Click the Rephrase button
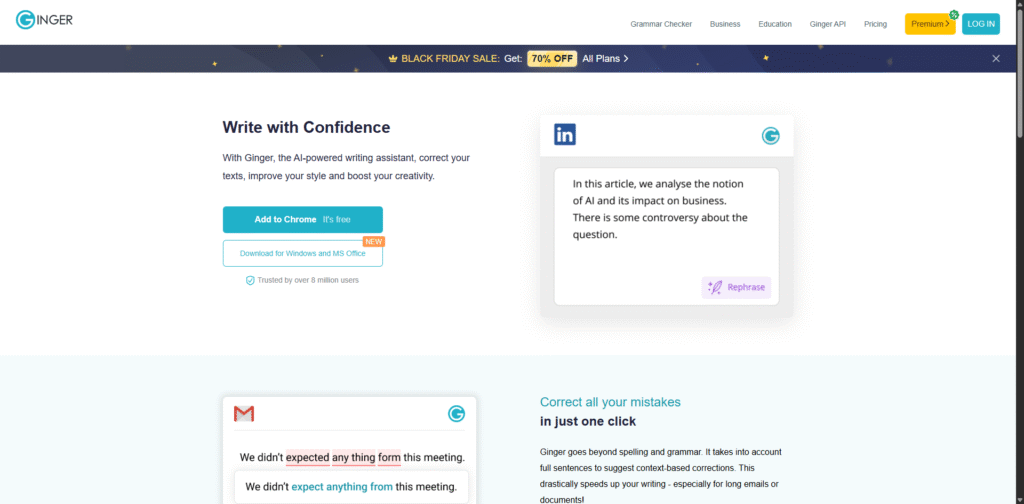The image size is (1024, 504). coord(736,287)
